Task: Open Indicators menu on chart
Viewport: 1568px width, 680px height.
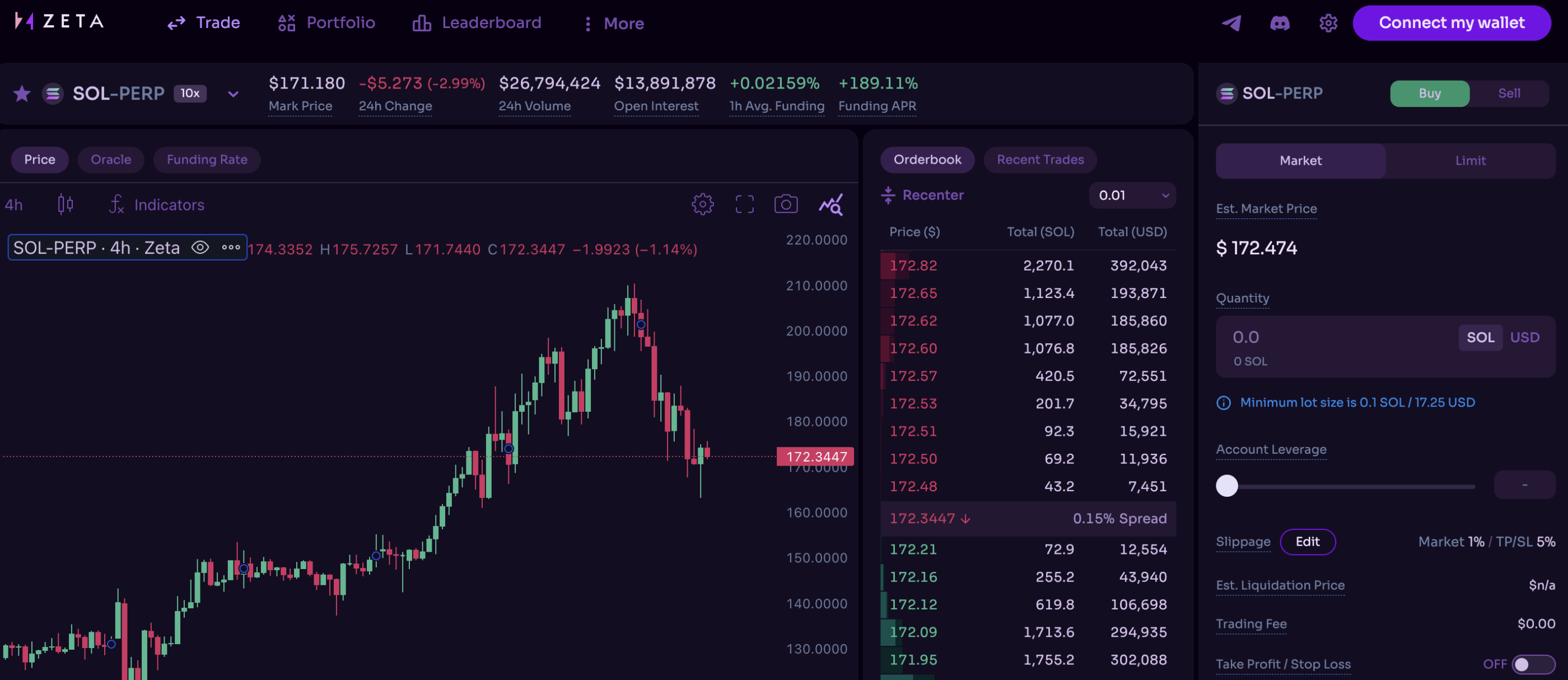Action: tap(157, 204)
